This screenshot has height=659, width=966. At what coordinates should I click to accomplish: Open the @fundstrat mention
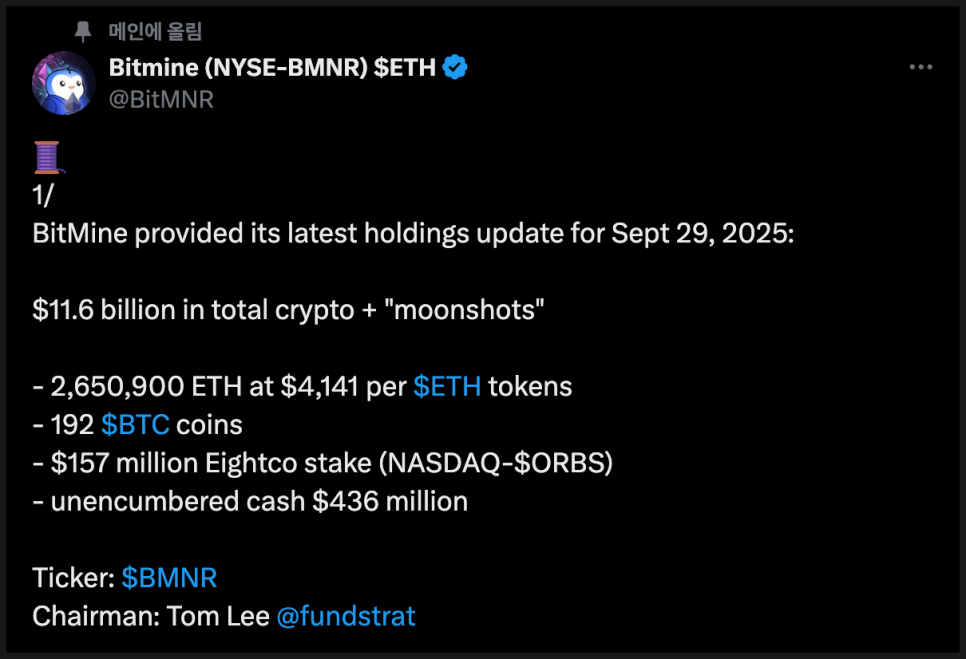pyautogui.click(x=346, y=617)
